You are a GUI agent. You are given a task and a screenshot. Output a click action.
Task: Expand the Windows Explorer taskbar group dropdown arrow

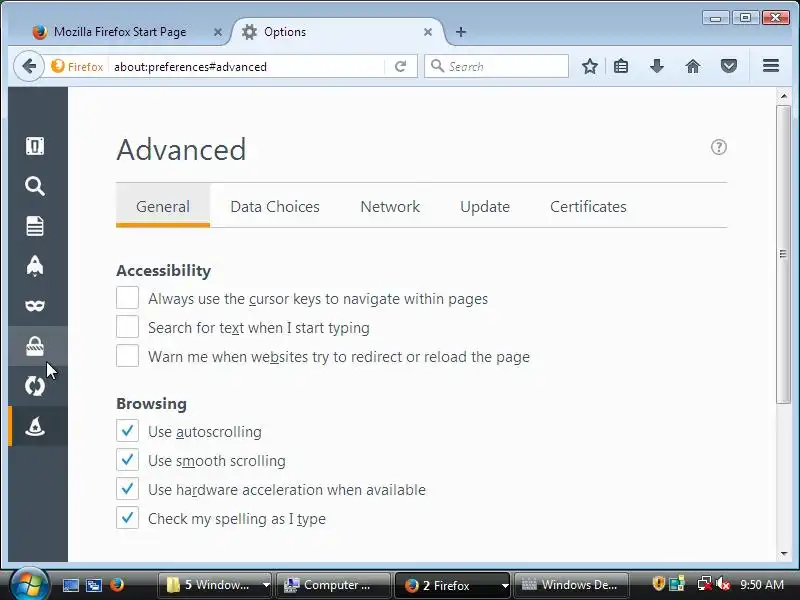[266, 585]
